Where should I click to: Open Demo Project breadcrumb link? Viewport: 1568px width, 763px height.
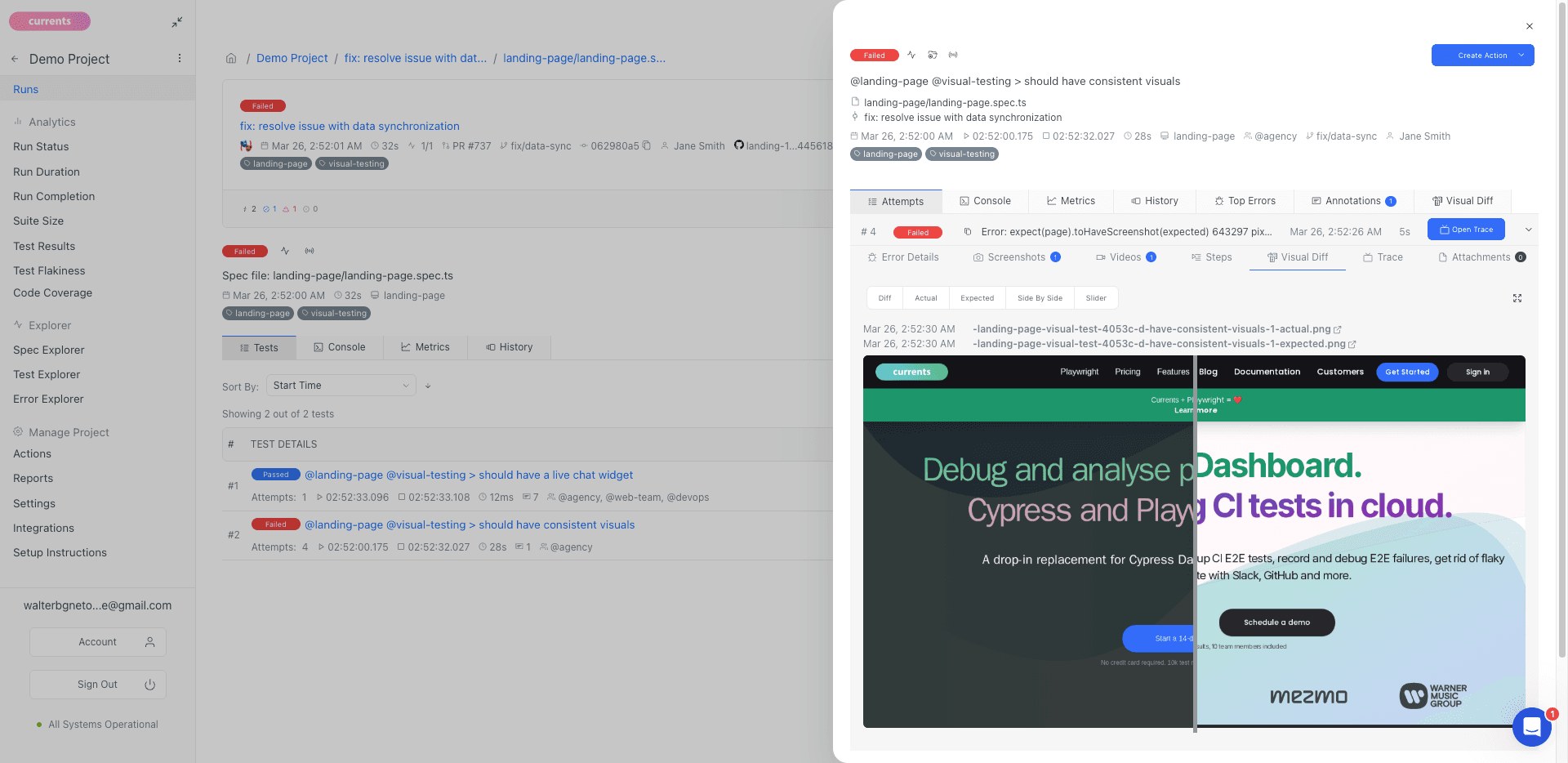tap(292, 58)
